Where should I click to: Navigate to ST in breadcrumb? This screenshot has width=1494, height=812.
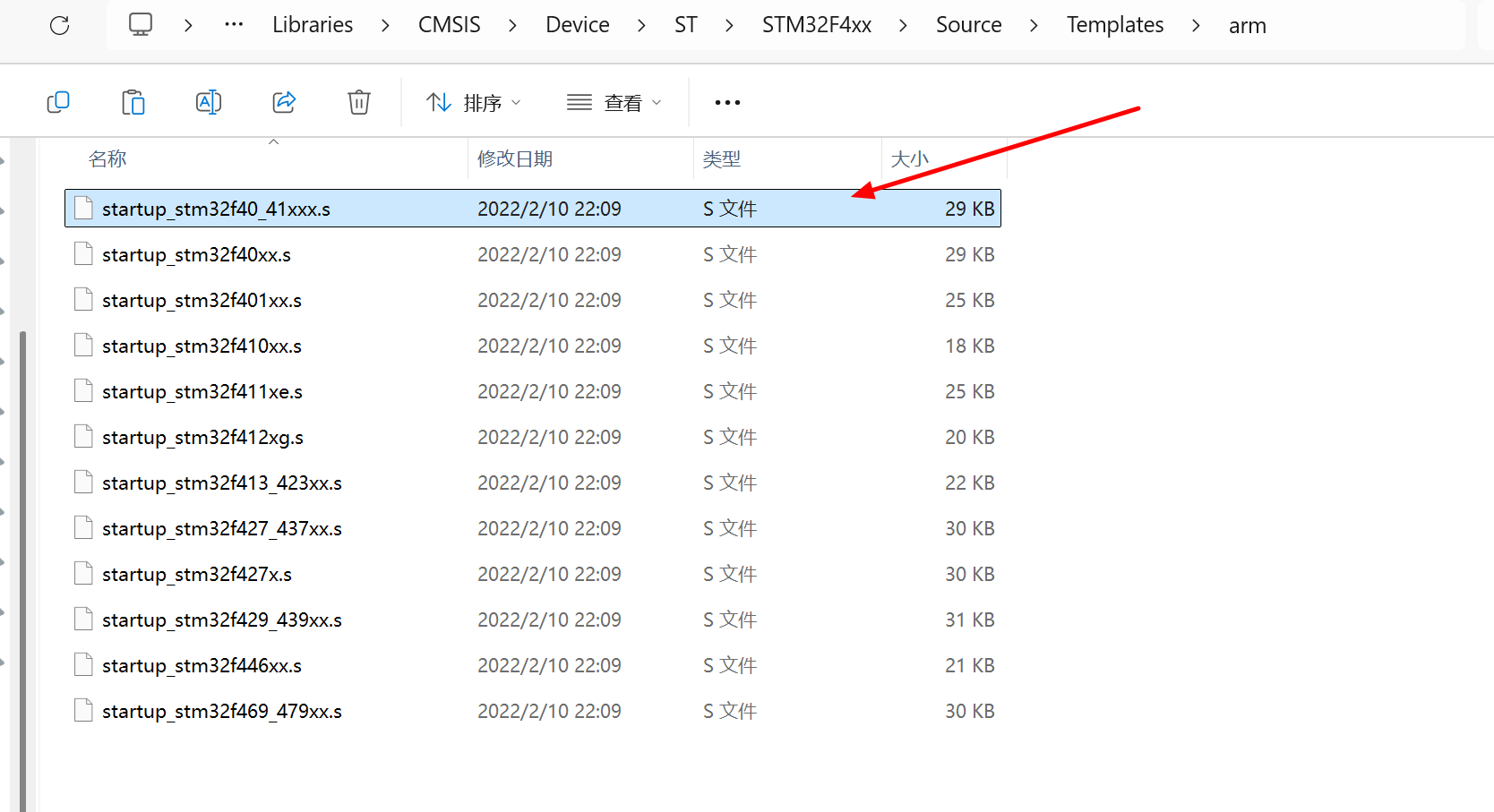[x=686, y=25]
